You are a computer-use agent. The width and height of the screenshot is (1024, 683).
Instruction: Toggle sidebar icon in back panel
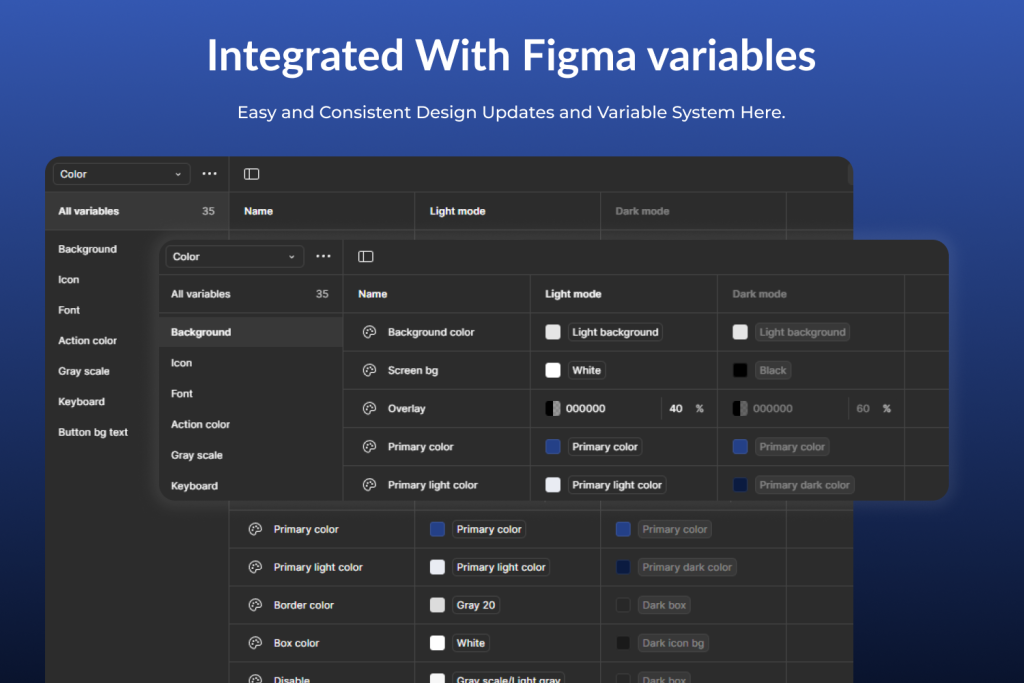pyautogui.click(x=251, y=174)
